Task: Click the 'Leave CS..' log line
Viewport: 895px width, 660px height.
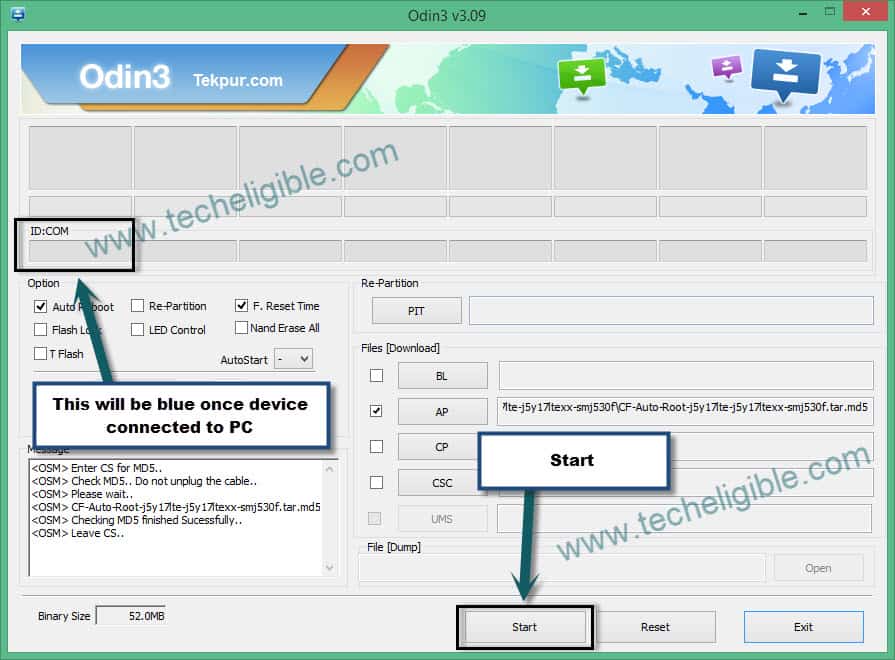Action: [x=78, y=533]
